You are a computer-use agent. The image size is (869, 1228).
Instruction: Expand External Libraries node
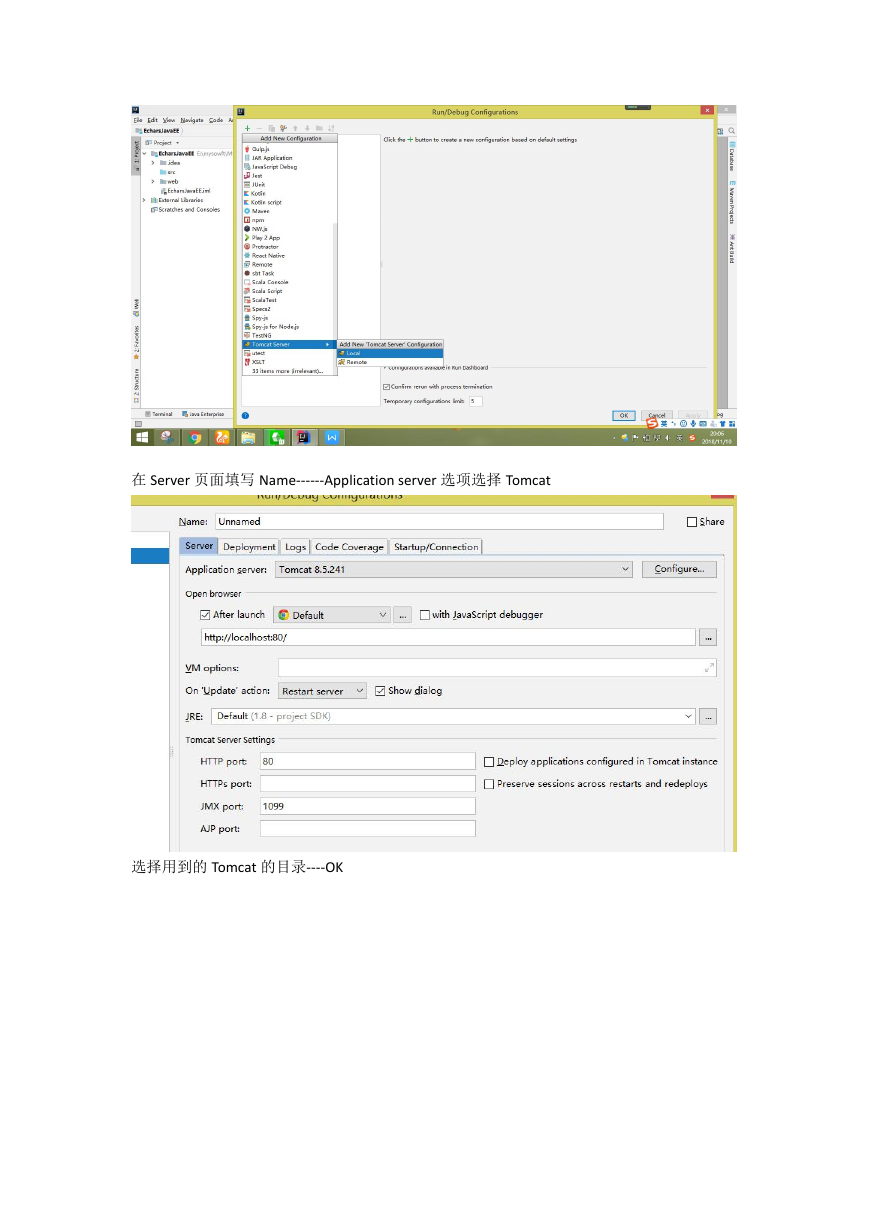143,200
